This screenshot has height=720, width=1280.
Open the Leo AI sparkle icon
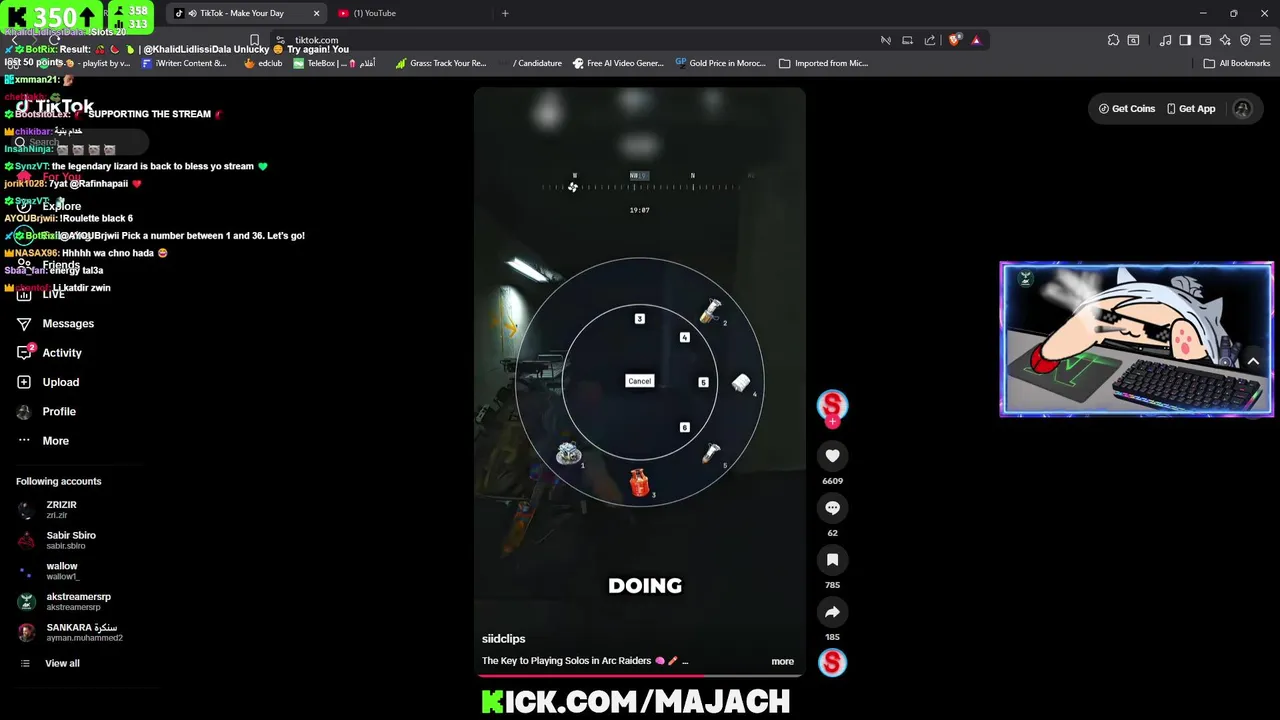(x=1225, y=40)
